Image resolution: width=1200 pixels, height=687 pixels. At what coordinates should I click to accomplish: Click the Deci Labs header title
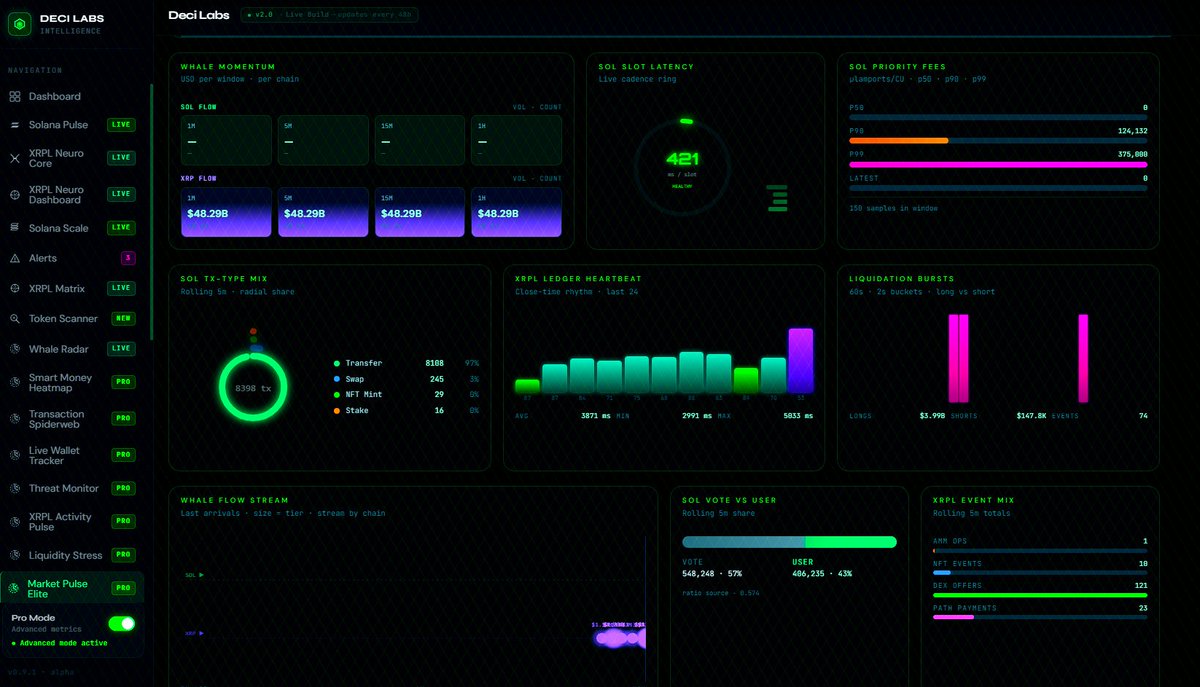click(x=198, y=15)
